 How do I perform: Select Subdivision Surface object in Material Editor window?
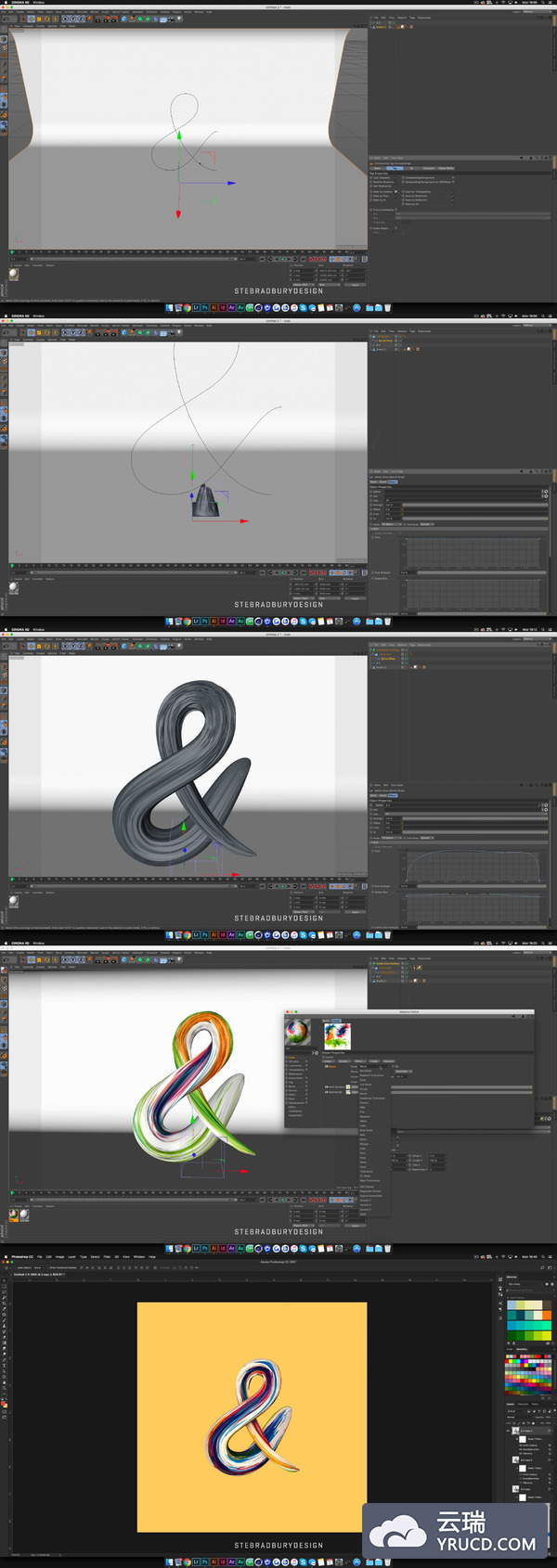pos(385,963)
